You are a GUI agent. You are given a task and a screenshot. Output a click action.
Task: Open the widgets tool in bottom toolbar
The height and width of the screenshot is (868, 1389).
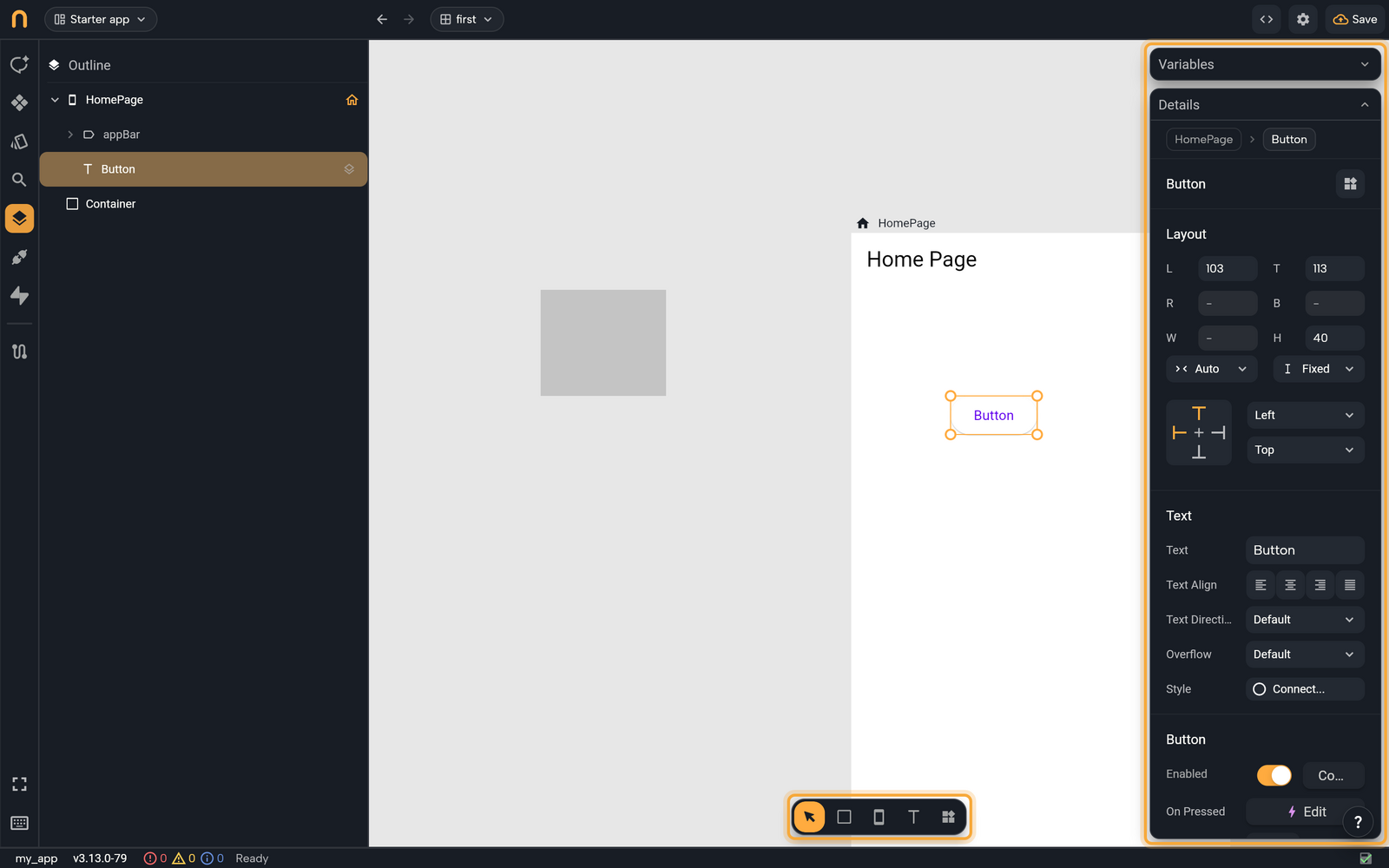point(948,817)
